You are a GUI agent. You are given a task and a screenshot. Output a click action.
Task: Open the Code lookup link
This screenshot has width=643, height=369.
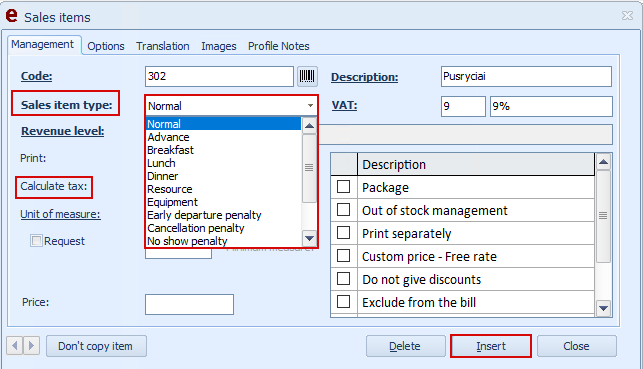[36, 76]
